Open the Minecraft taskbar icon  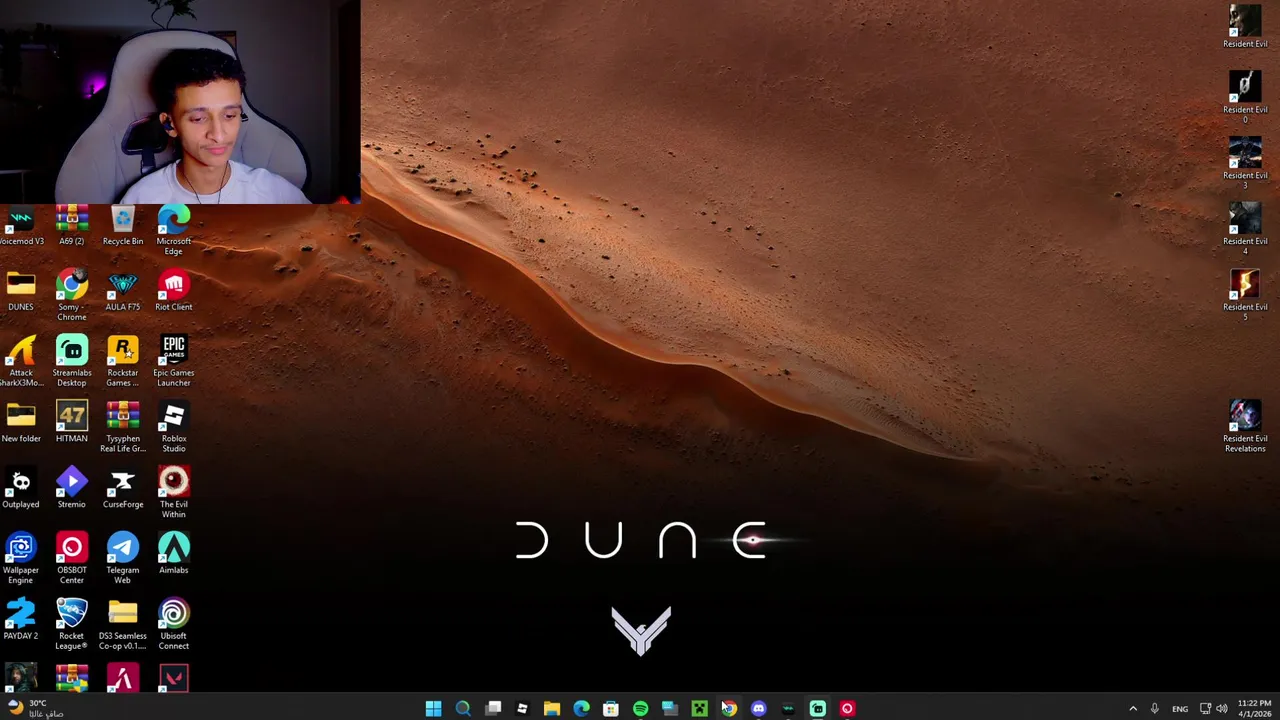point(699,709)
